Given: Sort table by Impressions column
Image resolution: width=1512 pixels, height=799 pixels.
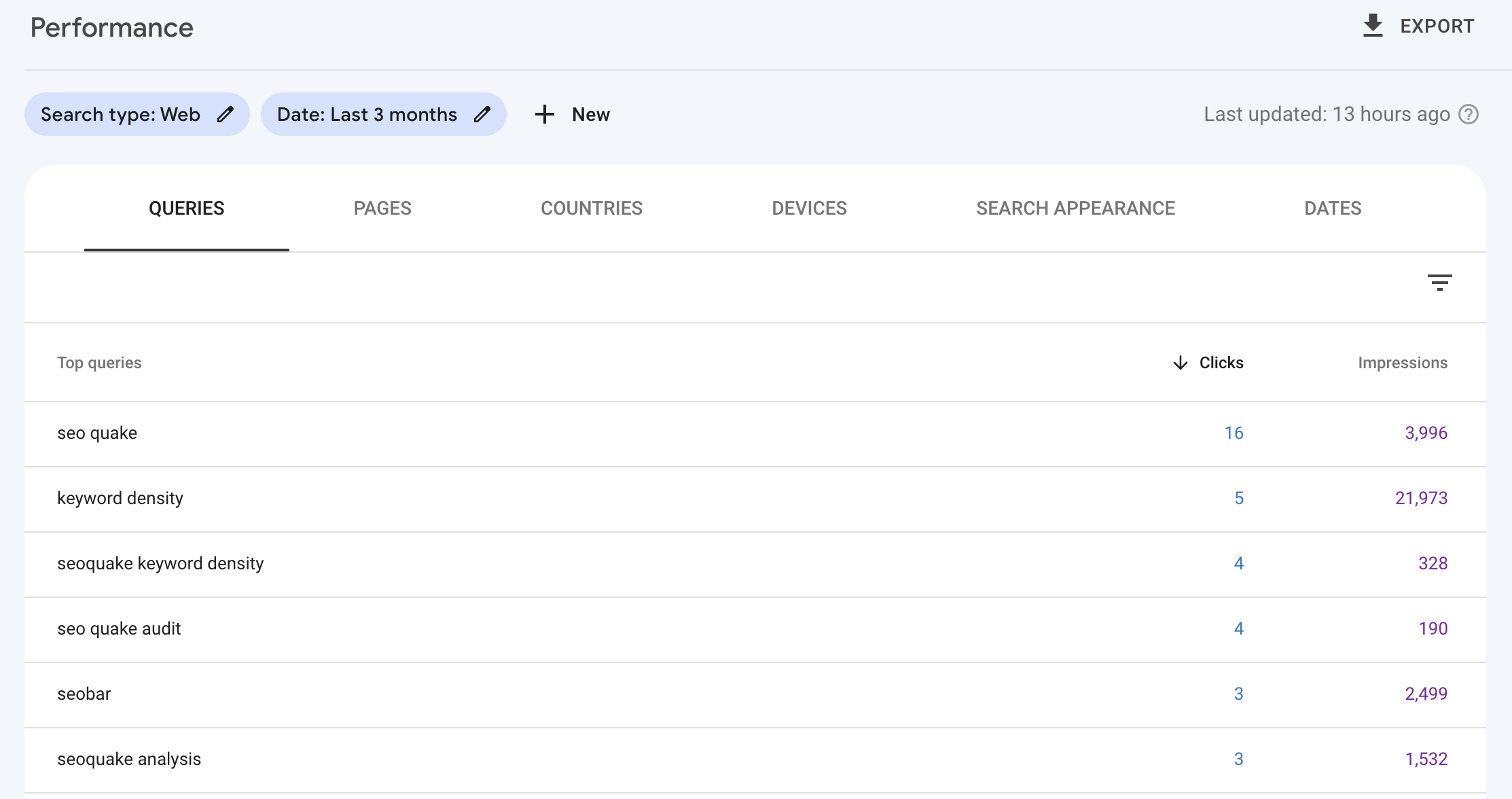Looking at the screenshot, I should coord(1402,363).
